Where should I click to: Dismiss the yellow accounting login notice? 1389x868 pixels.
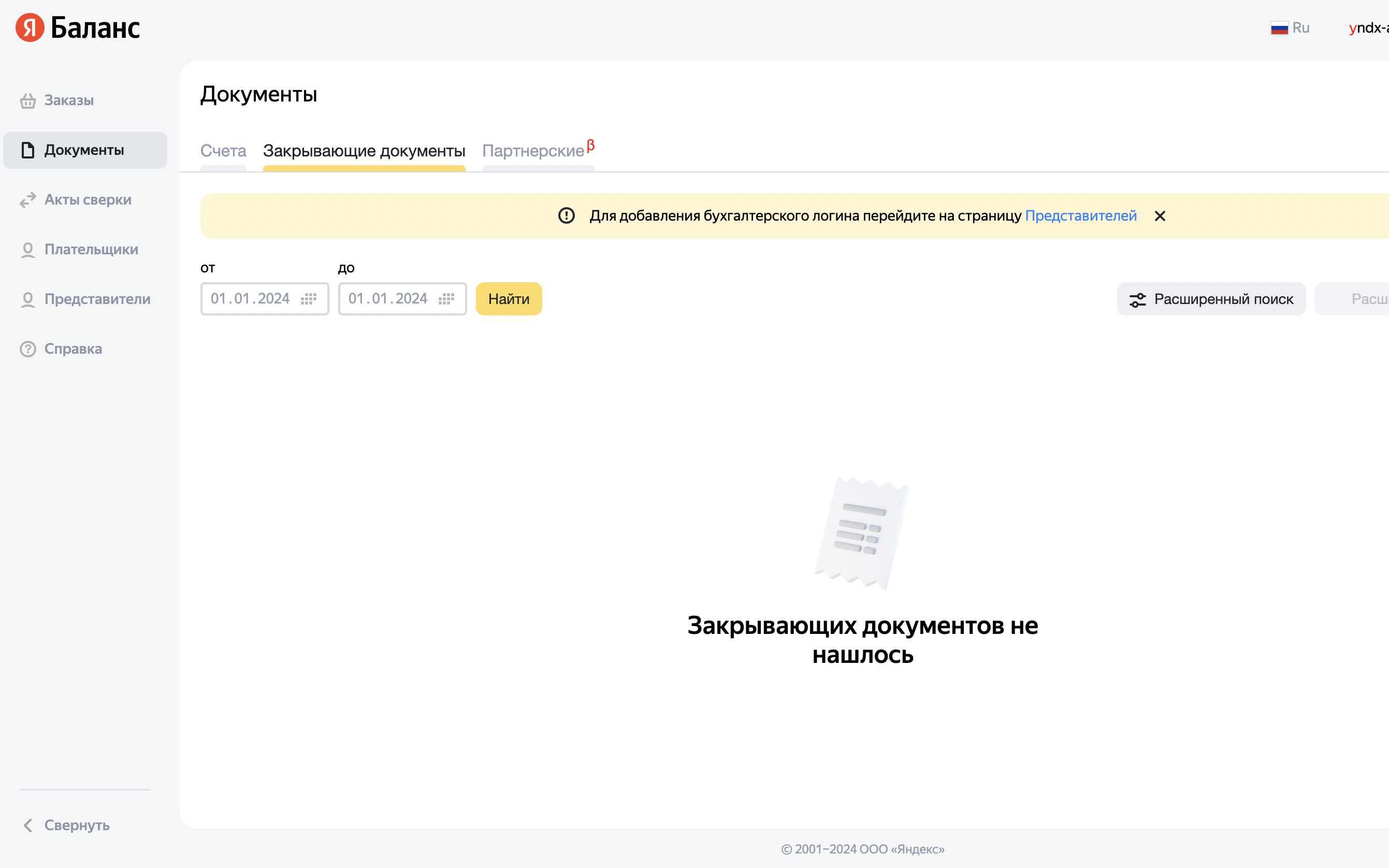click(x=1160, y=216)
